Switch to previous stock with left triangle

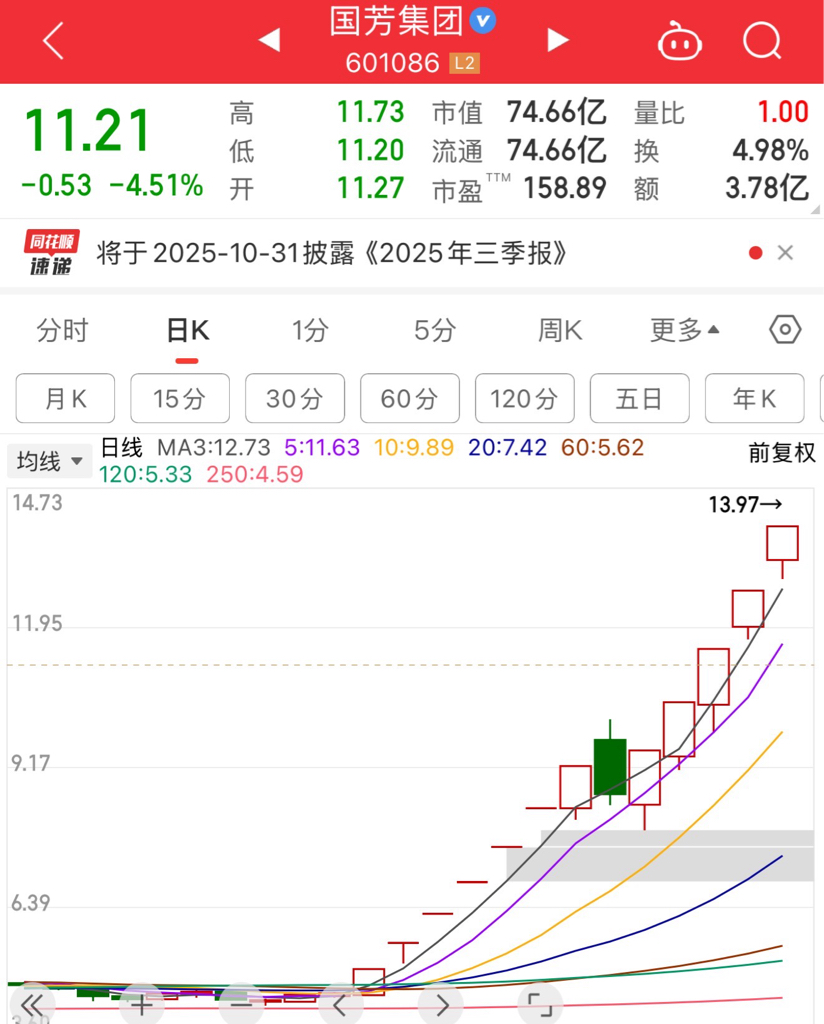click(269, 40)
